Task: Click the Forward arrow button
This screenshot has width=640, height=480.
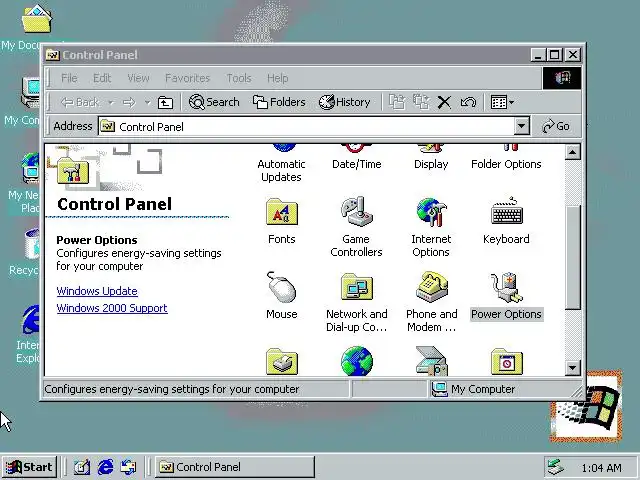Action: click(129, 102)
